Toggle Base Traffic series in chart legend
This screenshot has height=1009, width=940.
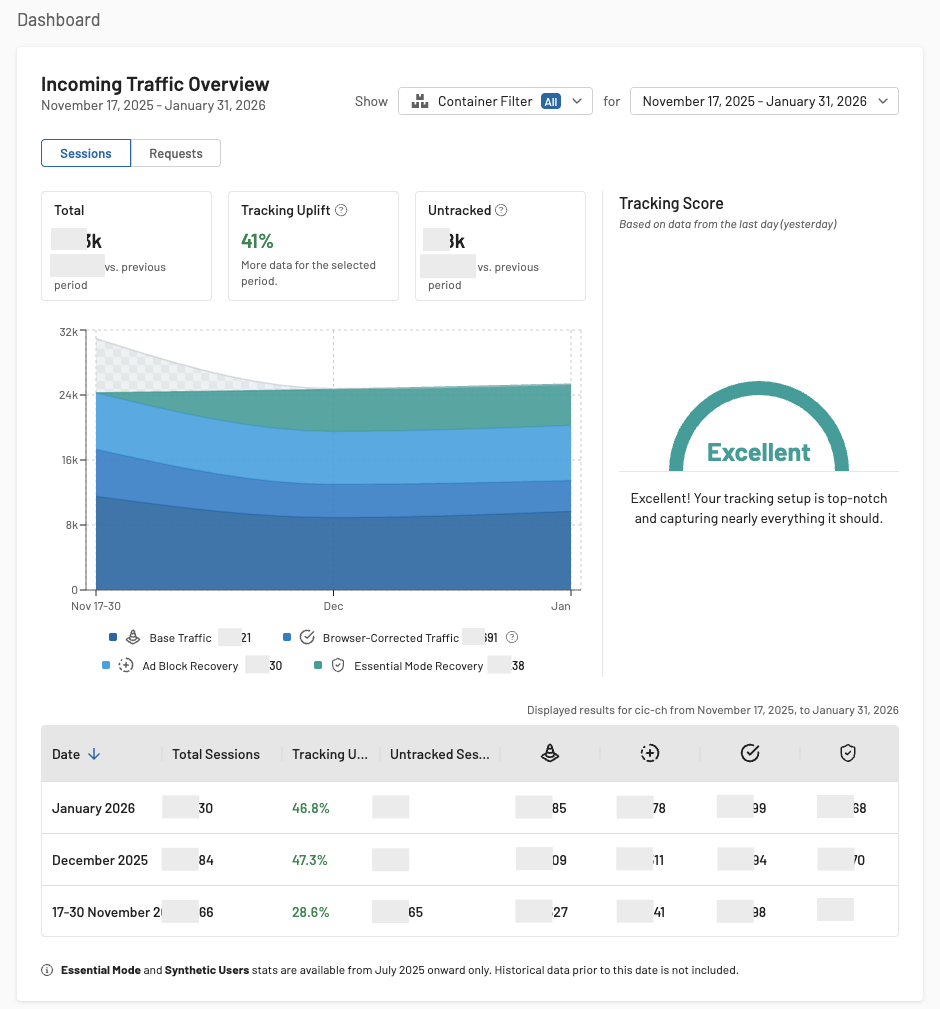pyautogui.click(x=180, y=638)
